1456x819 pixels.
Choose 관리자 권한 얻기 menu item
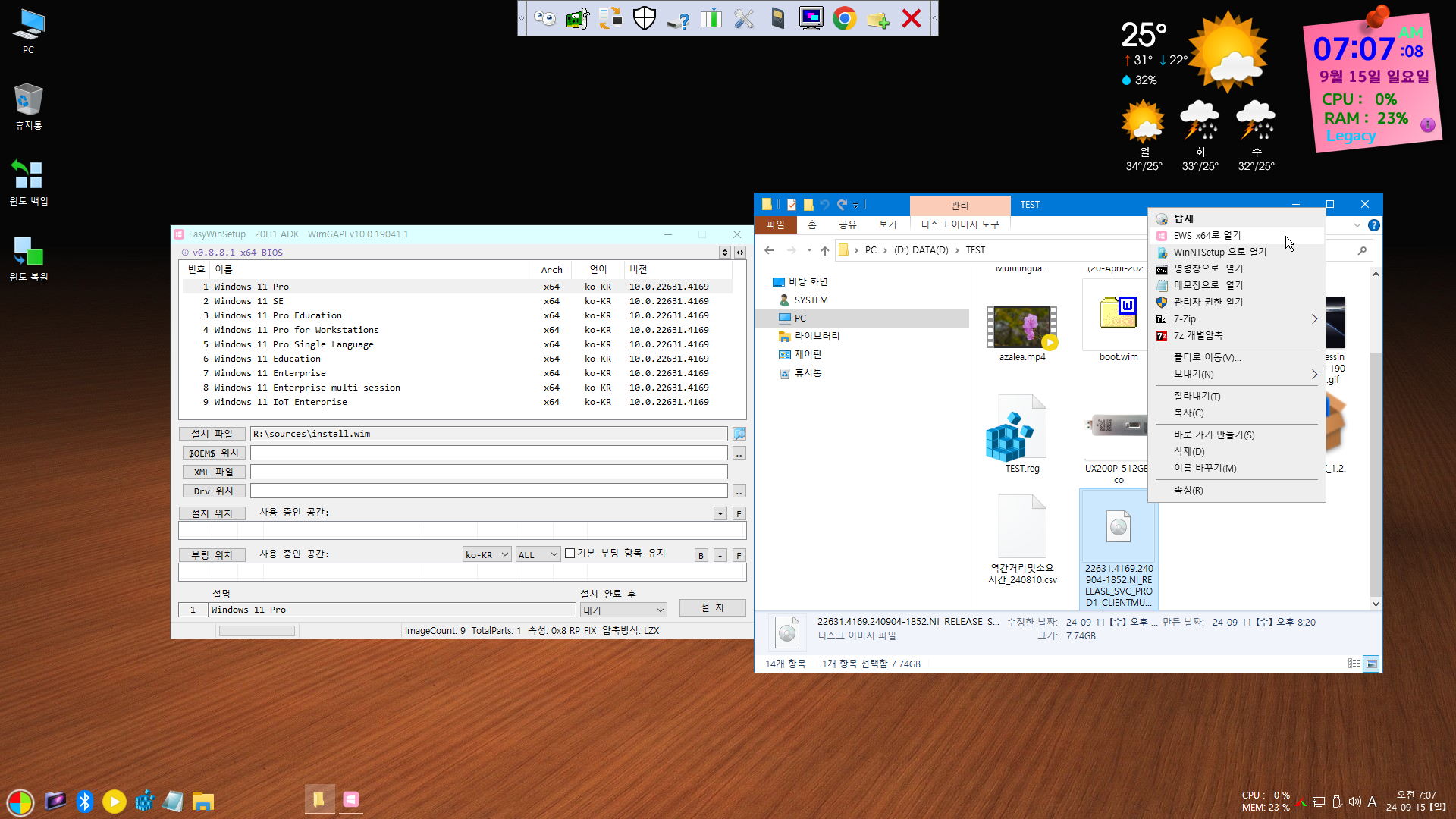(1236, 302)
